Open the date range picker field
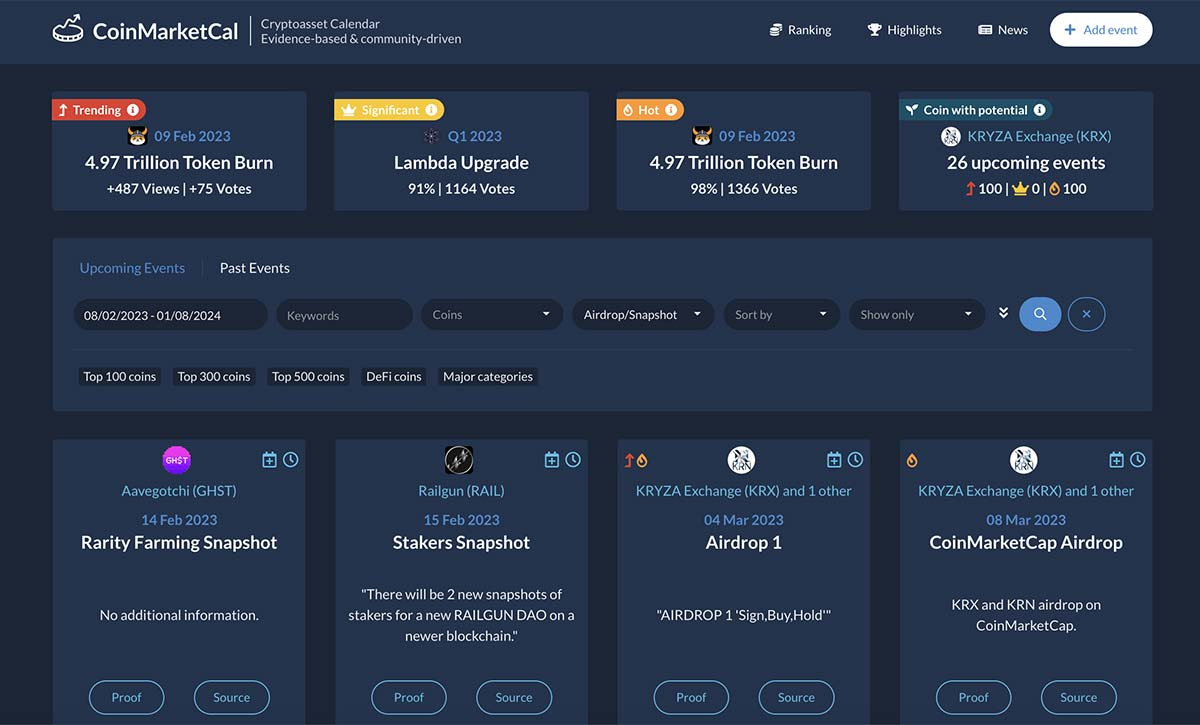The height and width of the screenshot is (725, 1200). [x=170, y=314]
